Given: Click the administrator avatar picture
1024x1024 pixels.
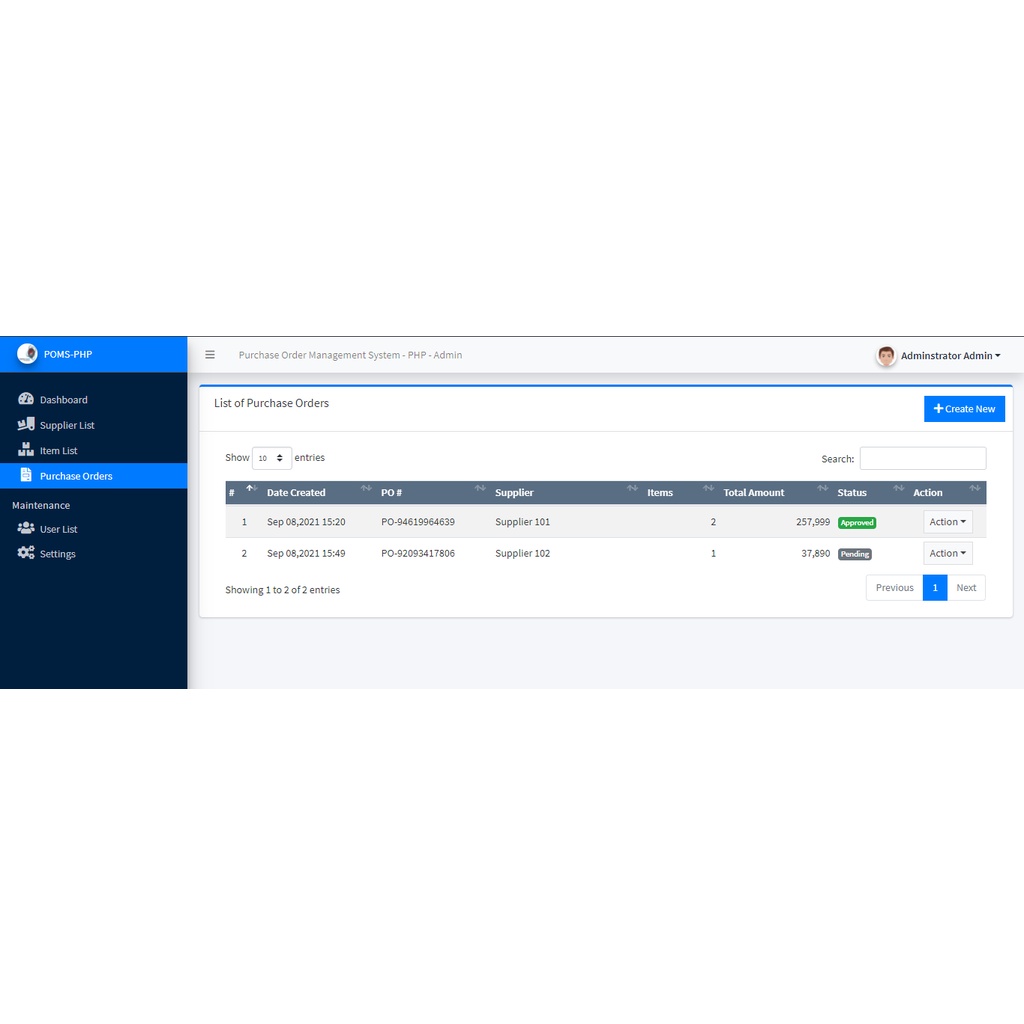Looking at the screenshot, I should click(886, 356).
